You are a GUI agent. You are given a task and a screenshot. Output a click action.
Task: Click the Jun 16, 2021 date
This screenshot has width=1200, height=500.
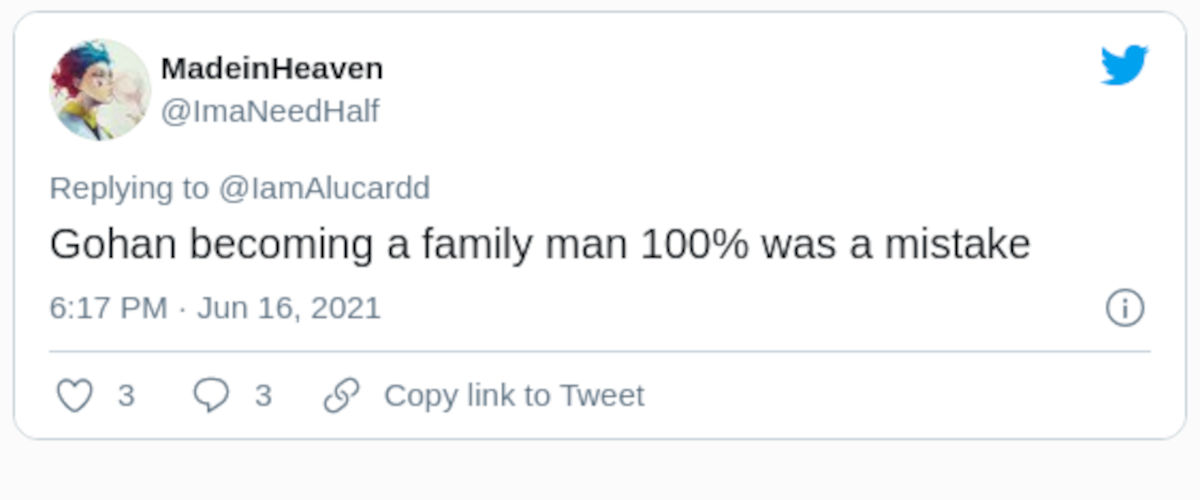coord(289,307)
